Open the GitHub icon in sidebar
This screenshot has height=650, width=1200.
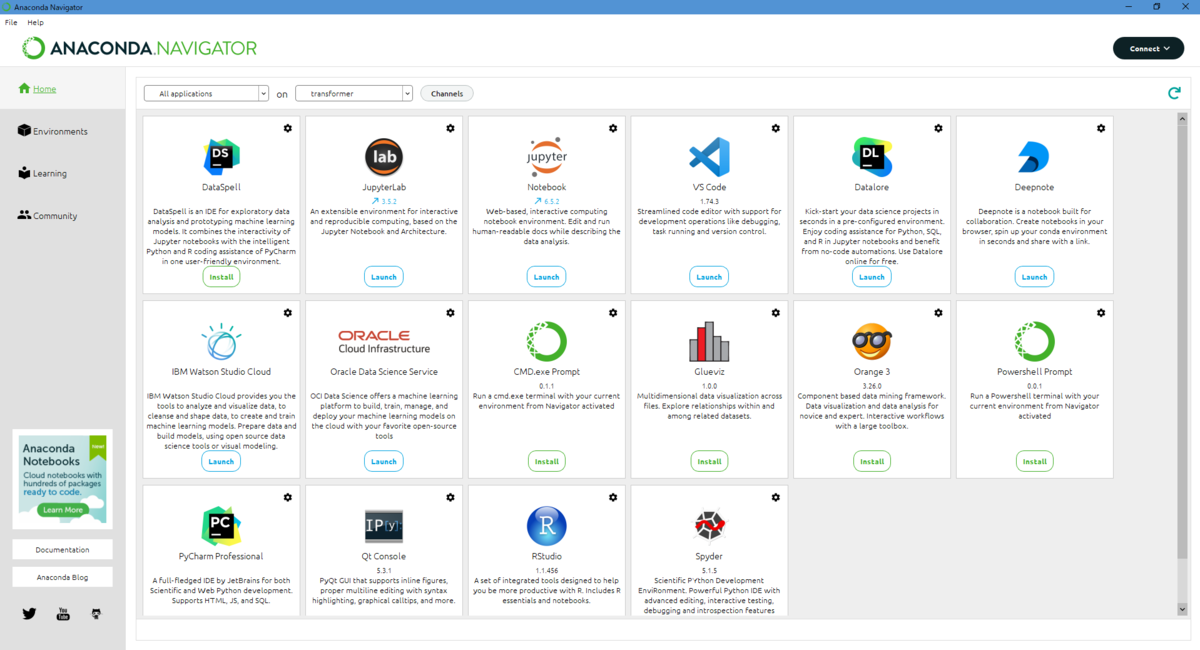click(96, 613)
